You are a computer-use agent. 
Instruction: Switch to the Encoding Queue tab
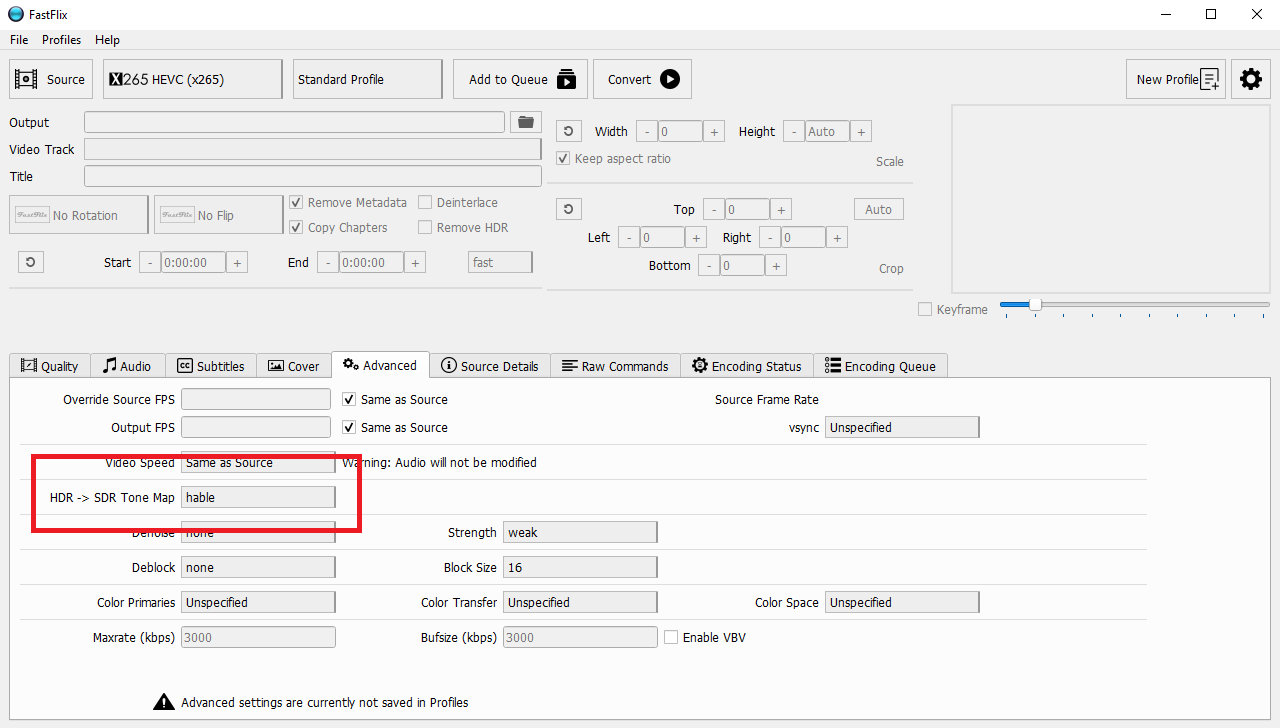880,366
